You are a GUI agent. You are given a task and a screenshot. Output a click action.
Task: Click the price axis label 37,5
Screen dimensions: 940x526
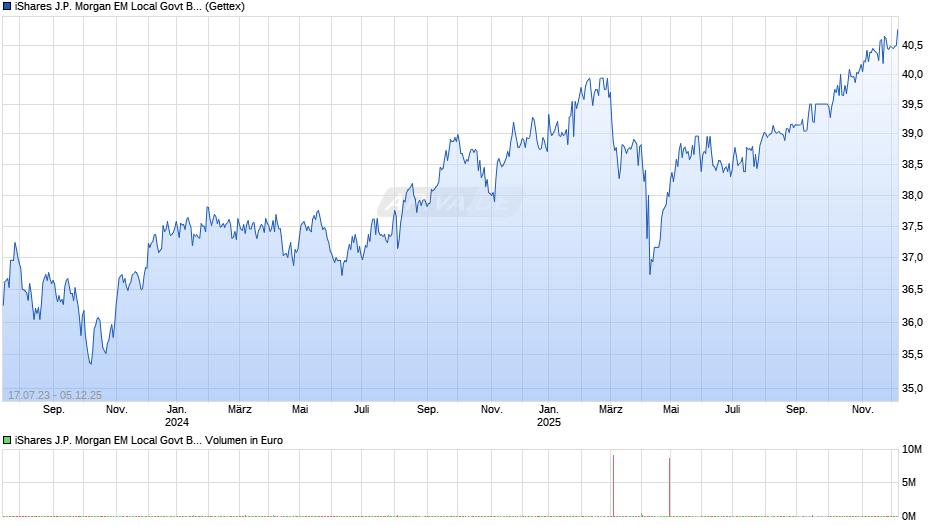pyautogui.click(x=912, y=227)
